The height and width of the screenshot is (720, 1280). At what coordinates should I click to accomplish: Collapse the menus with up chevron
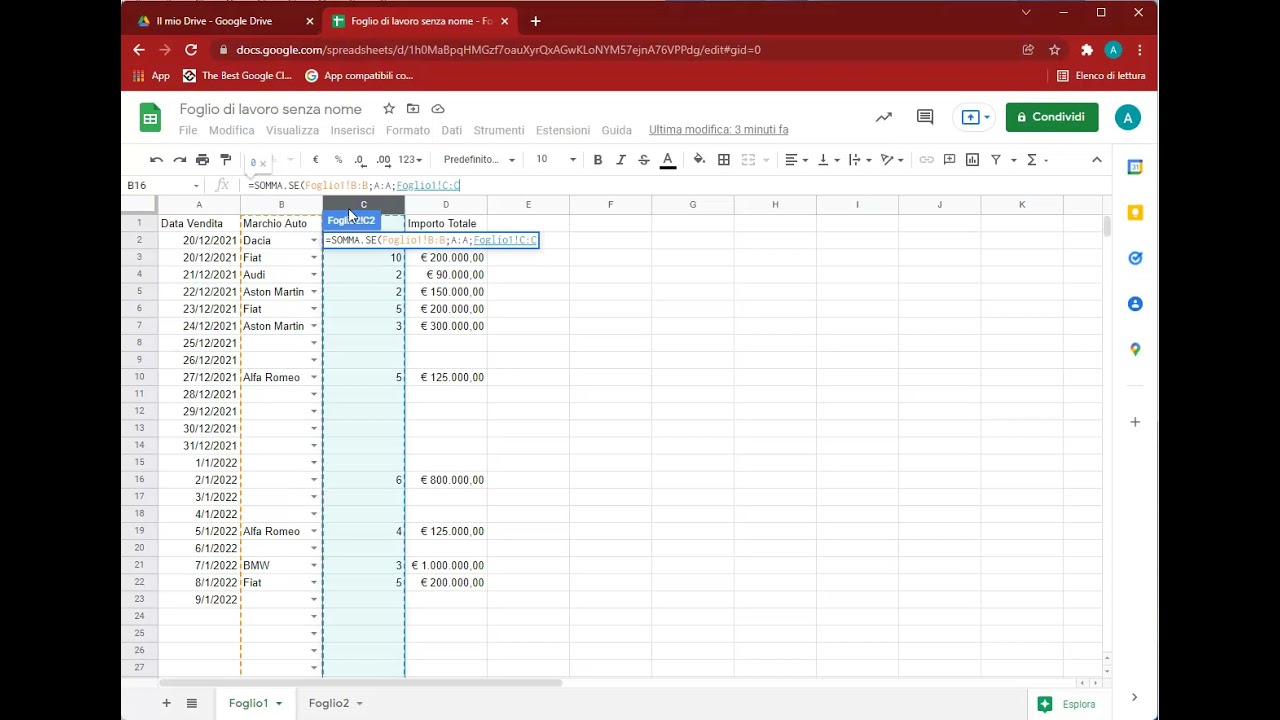click(1097, 160)
